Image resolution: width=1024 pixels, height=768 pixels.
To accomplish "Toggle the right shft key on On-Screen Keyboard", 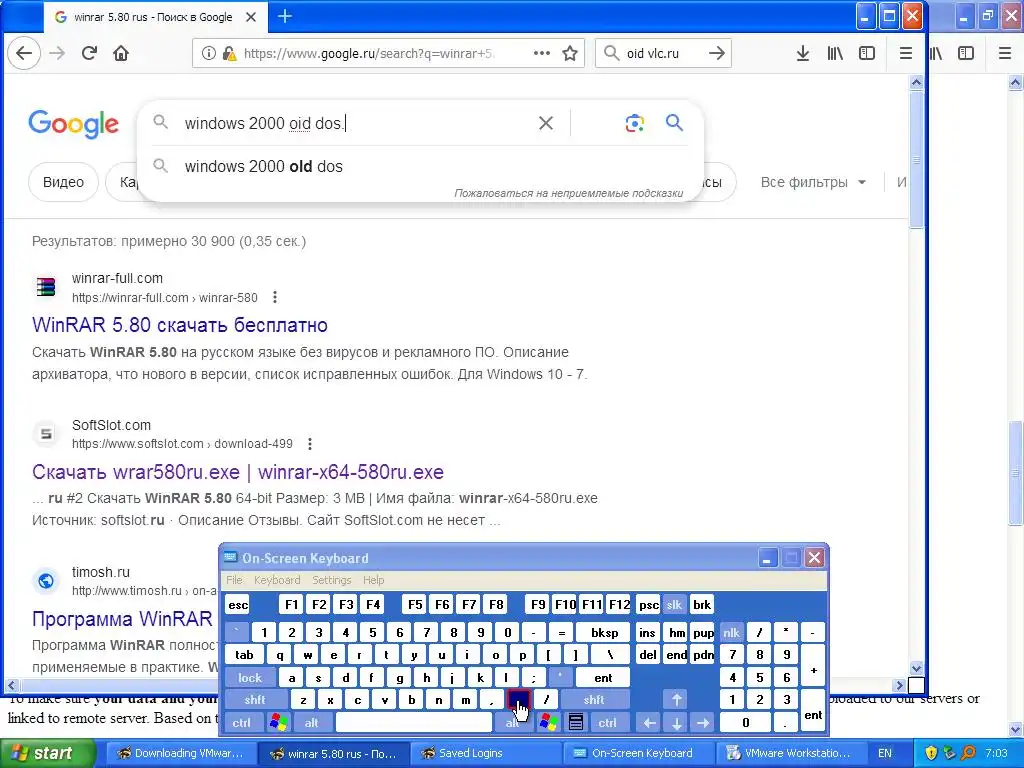I will click(594, 699).
